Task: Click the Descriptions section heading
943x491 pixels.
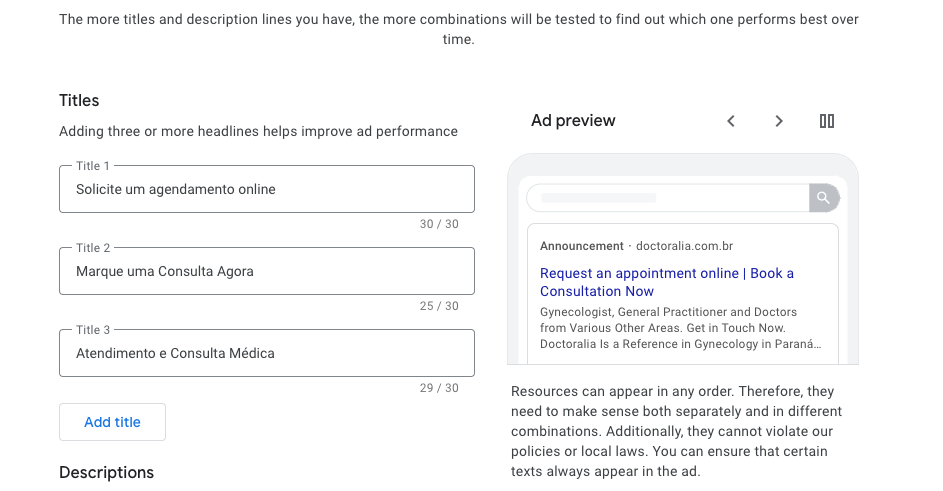Action: point(106,472)
